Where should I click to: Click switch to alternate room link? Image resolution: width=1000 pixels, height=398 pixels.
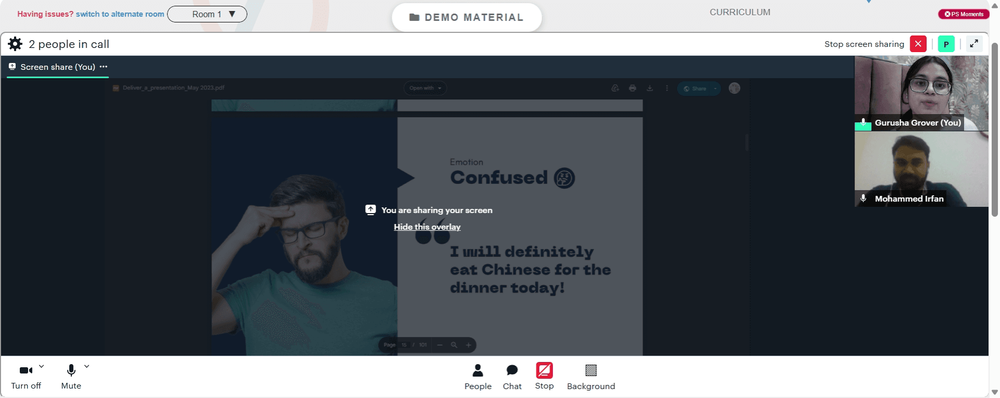[x=120, y=14]
